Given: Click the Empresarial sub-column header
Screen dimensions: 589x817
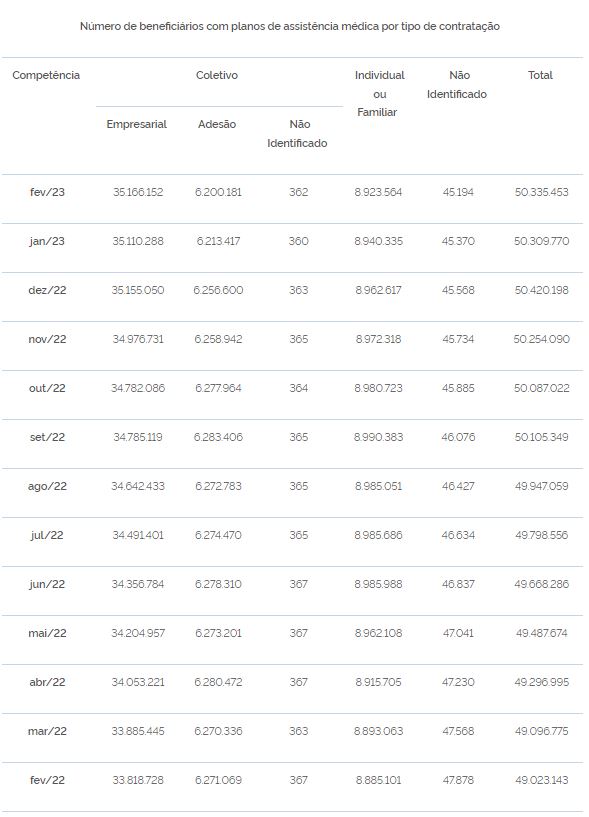Looking at the screenshot, I should (x=137, y=124).
